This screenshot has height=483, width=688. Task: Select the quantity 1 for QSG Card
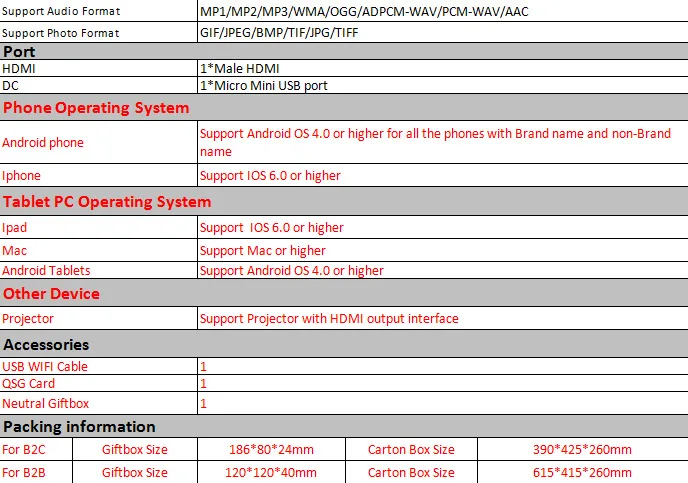(203, 383)
